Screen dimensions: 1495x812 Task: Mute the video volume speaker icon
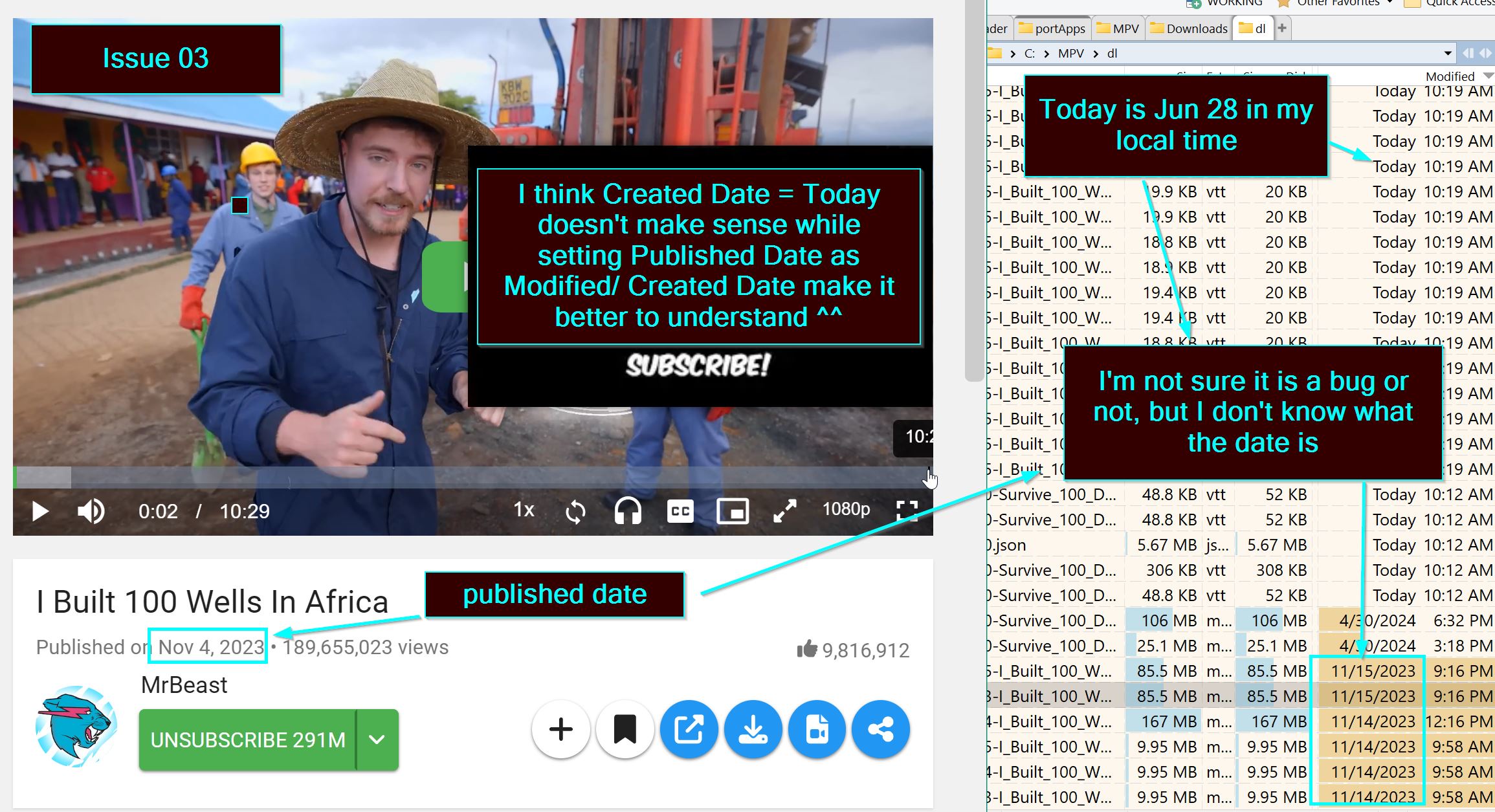(x=91, y=511)
